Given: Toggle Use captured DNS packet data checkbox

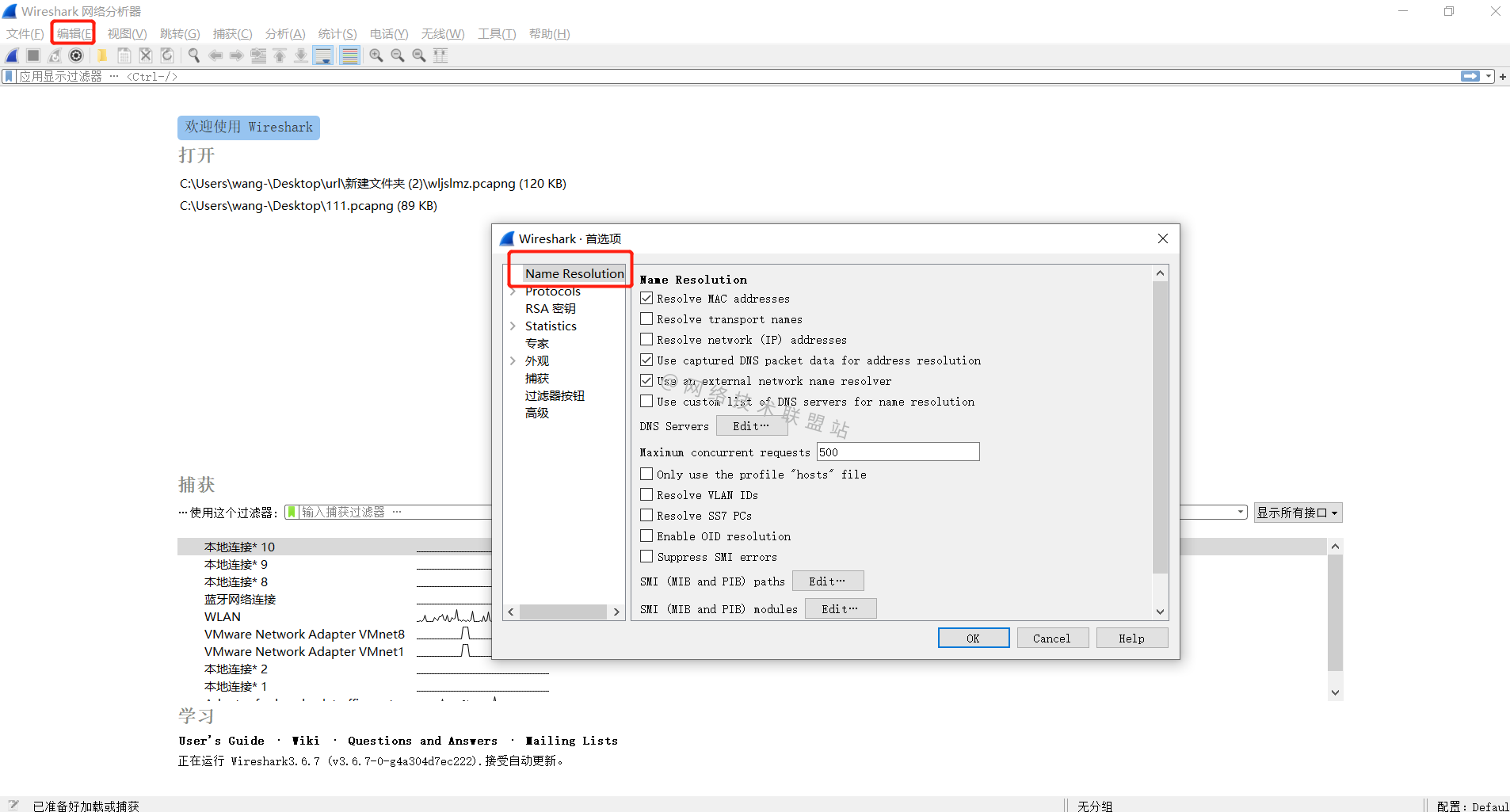Looking at the screenshot, I should [x=646, y=360].
